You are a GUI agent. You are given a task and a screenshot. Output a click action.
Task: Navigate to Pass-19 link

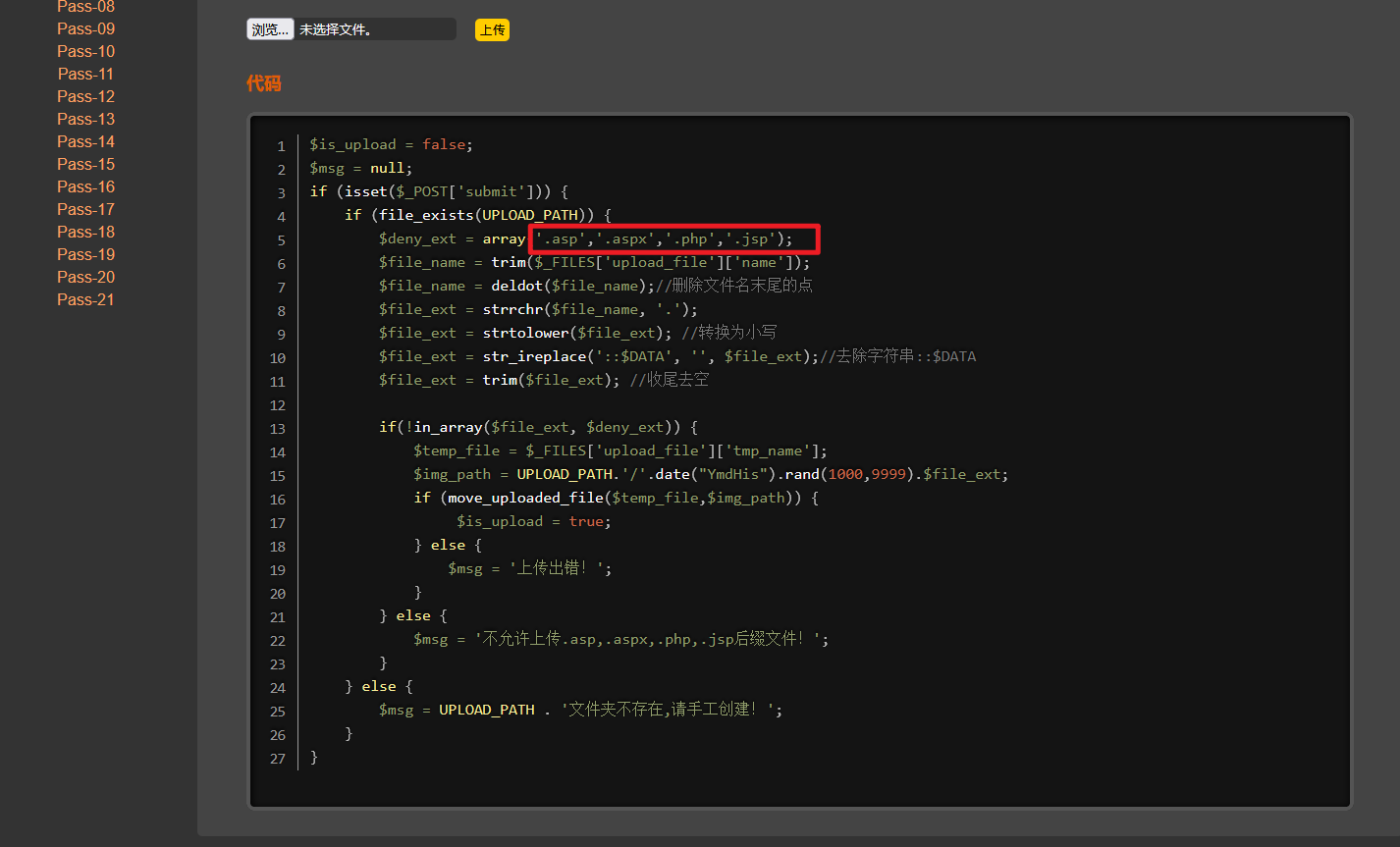[x=85, y=254]
